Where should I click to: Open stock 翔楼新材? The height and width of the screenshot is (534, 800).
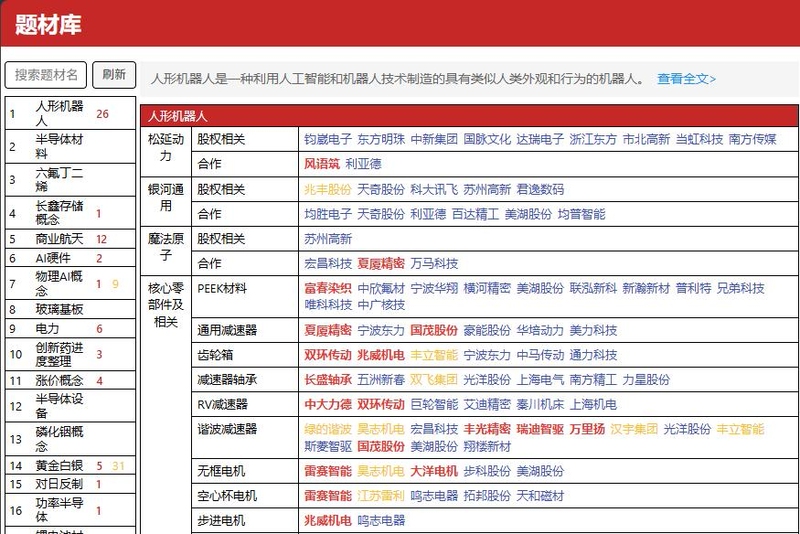point(487,447)
